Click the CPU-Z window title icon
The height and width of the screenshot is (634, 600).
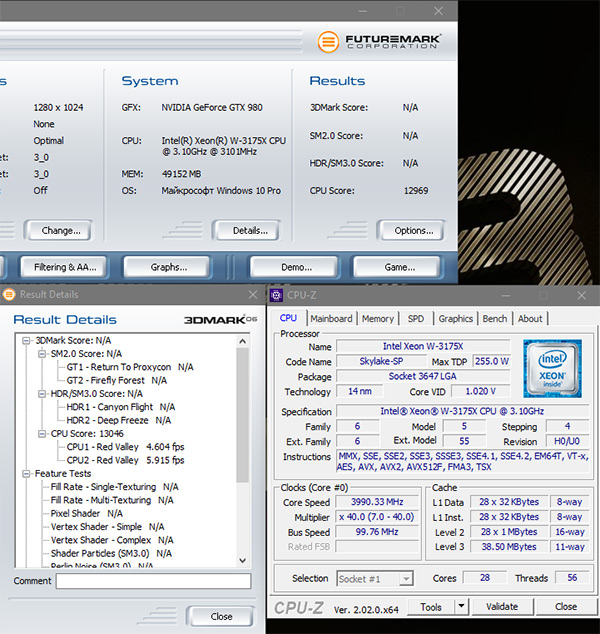click(276, 296)
